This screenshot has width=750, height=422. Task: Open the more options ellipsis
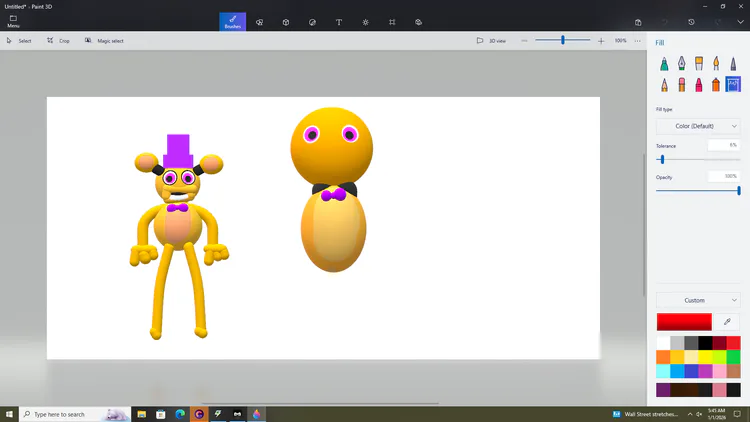point(638,41)
